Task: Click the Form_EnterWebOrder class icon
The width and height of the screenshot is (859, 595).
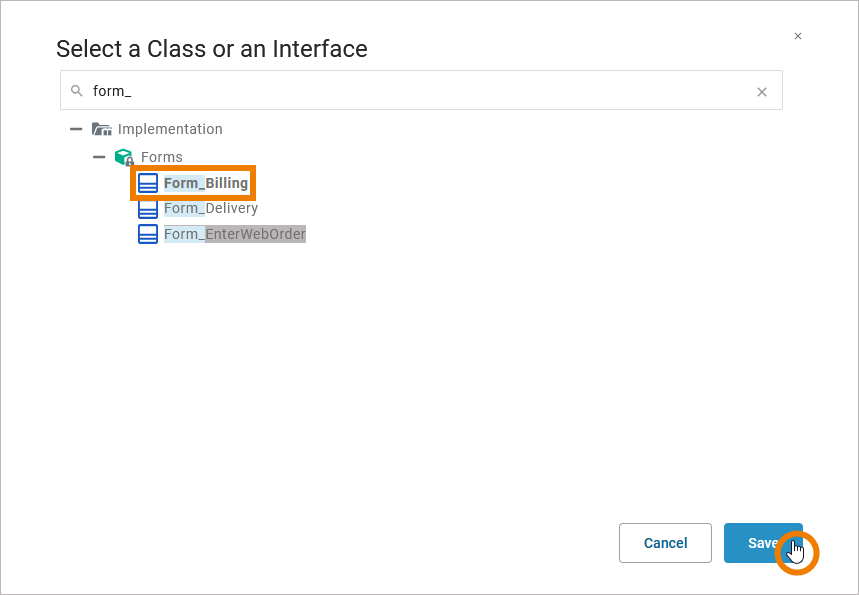Action: [x=148, y=234]
